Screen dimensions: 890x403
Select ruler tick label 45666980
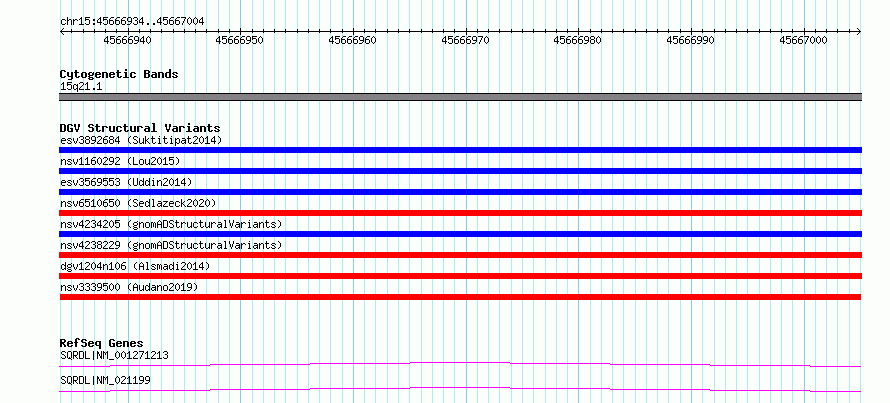(578, 41)
